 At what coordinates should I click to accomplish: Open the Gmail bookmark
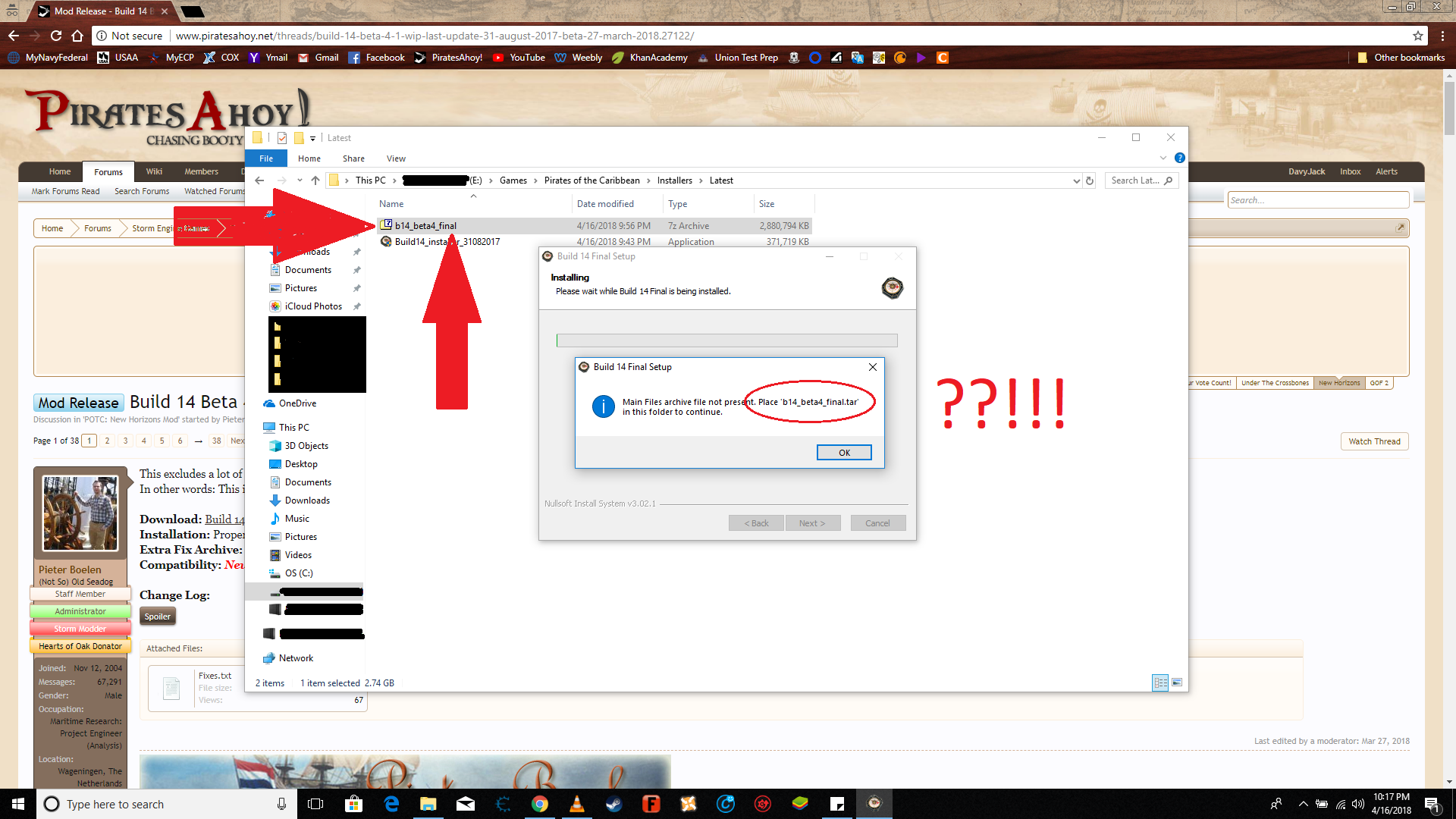pyautogui.click(x=318, y=58)
